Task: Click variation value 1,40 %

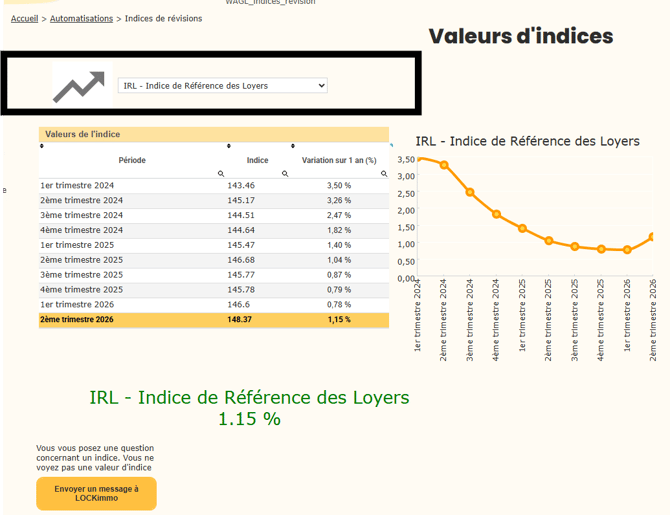Action: point(339,245)
